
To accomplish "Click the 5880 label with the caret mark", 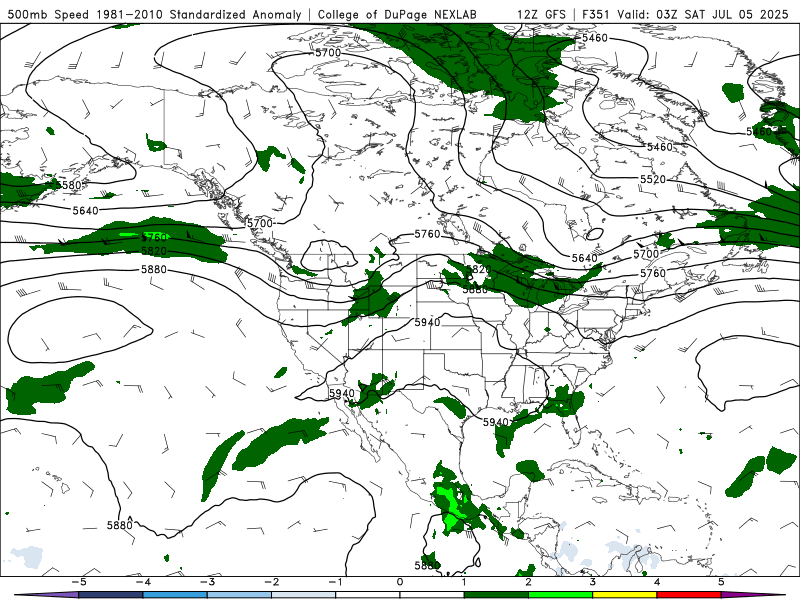I will (x=120, y=524).
